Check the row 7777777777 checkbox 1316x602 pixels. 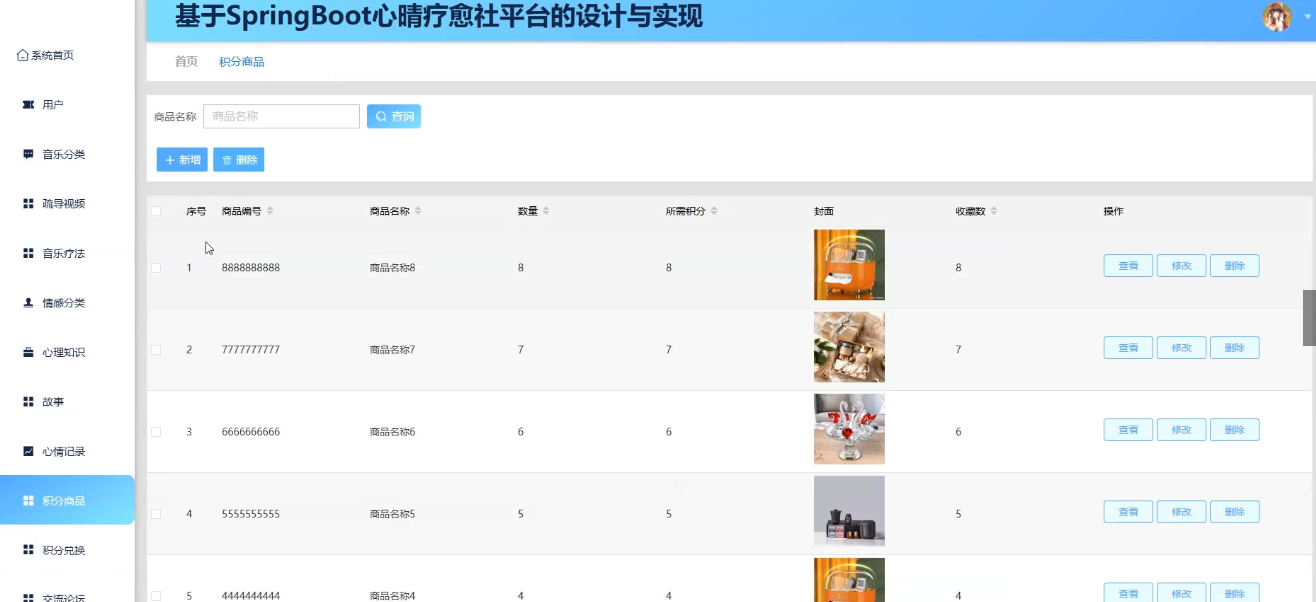[x=156, y=350]
